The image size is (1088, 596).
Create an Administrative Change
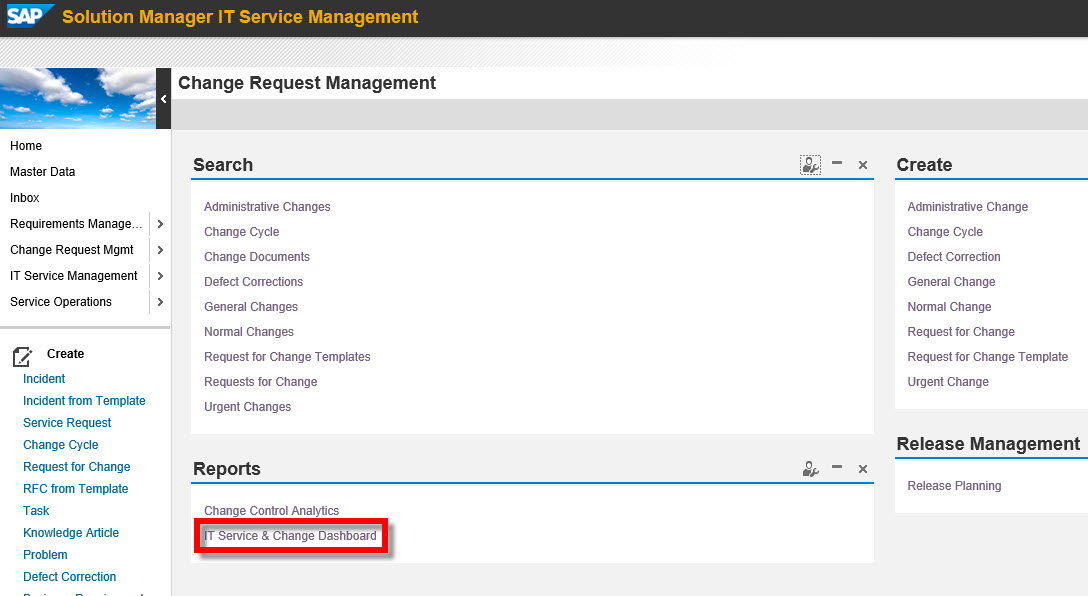[967, 207]
